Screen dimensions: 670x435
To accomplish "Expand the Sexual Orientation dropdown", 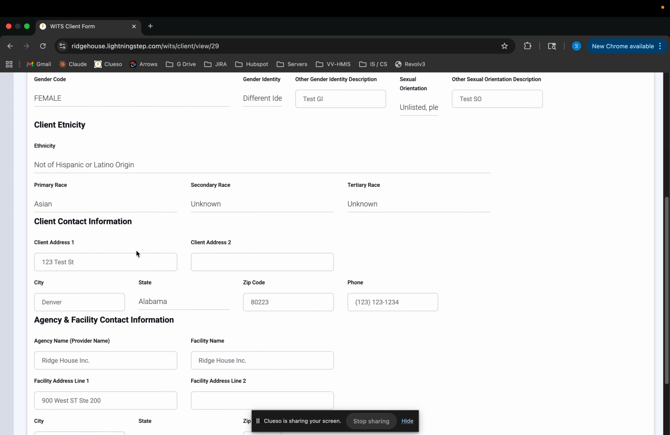I will (x=418, y=107).
